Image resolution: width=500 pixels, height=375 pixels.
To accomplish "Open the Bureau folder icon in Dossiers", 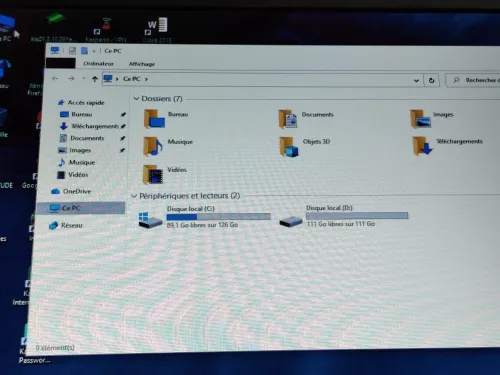I will click(154, 119).
